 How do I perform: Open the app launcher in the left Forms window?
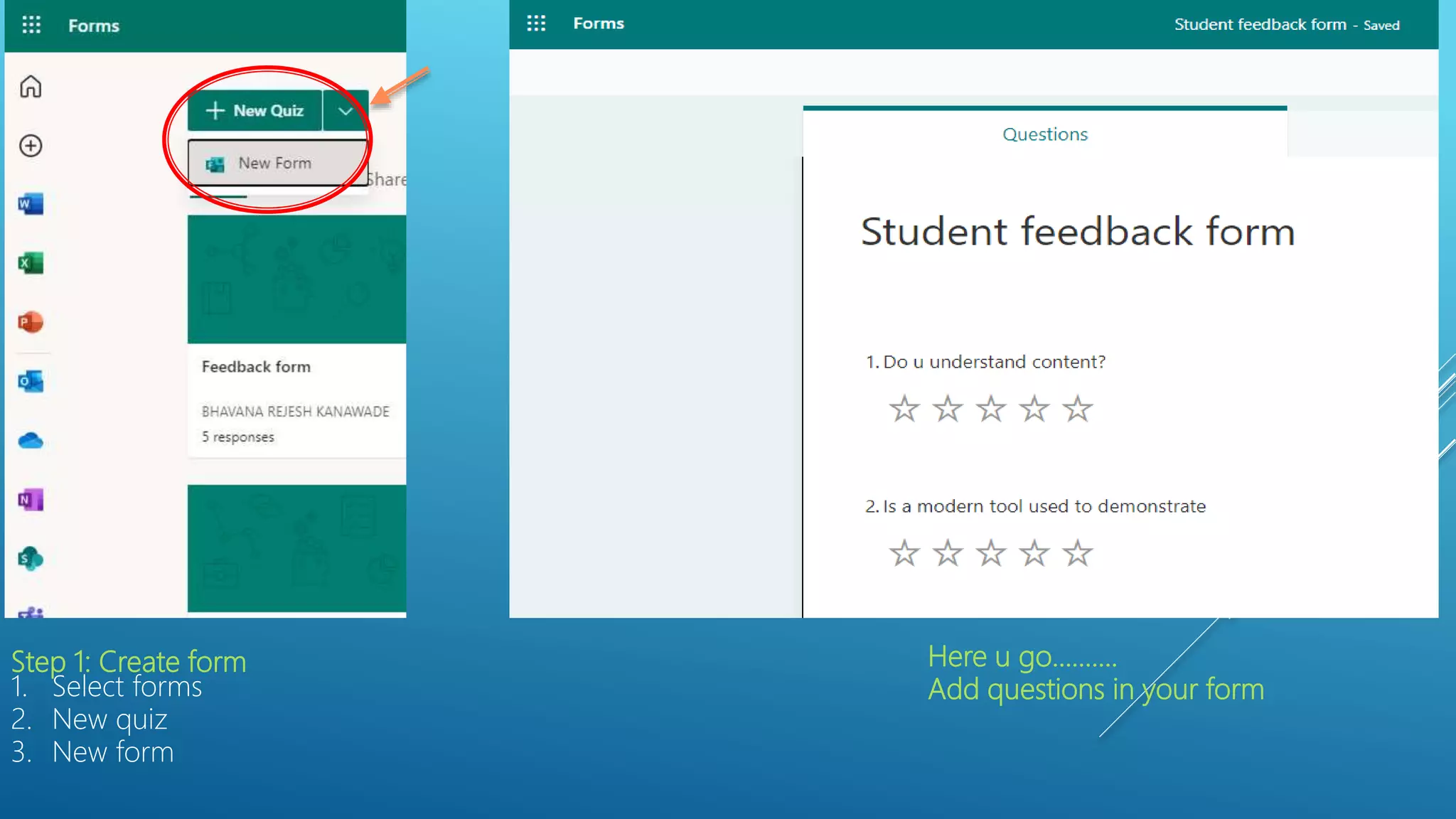pos(31,25)
